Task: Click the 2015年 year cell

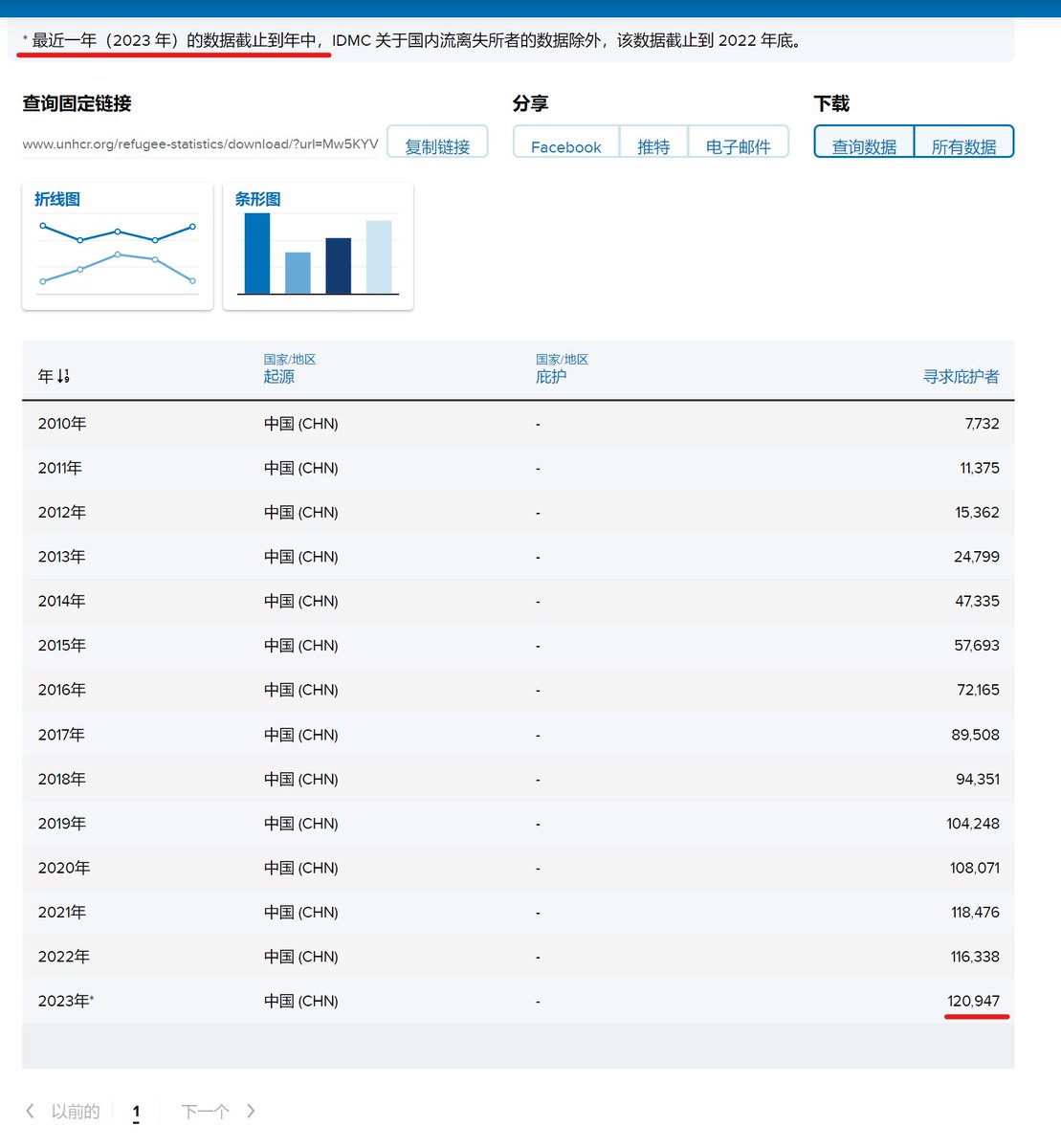Action: point(62,645)
